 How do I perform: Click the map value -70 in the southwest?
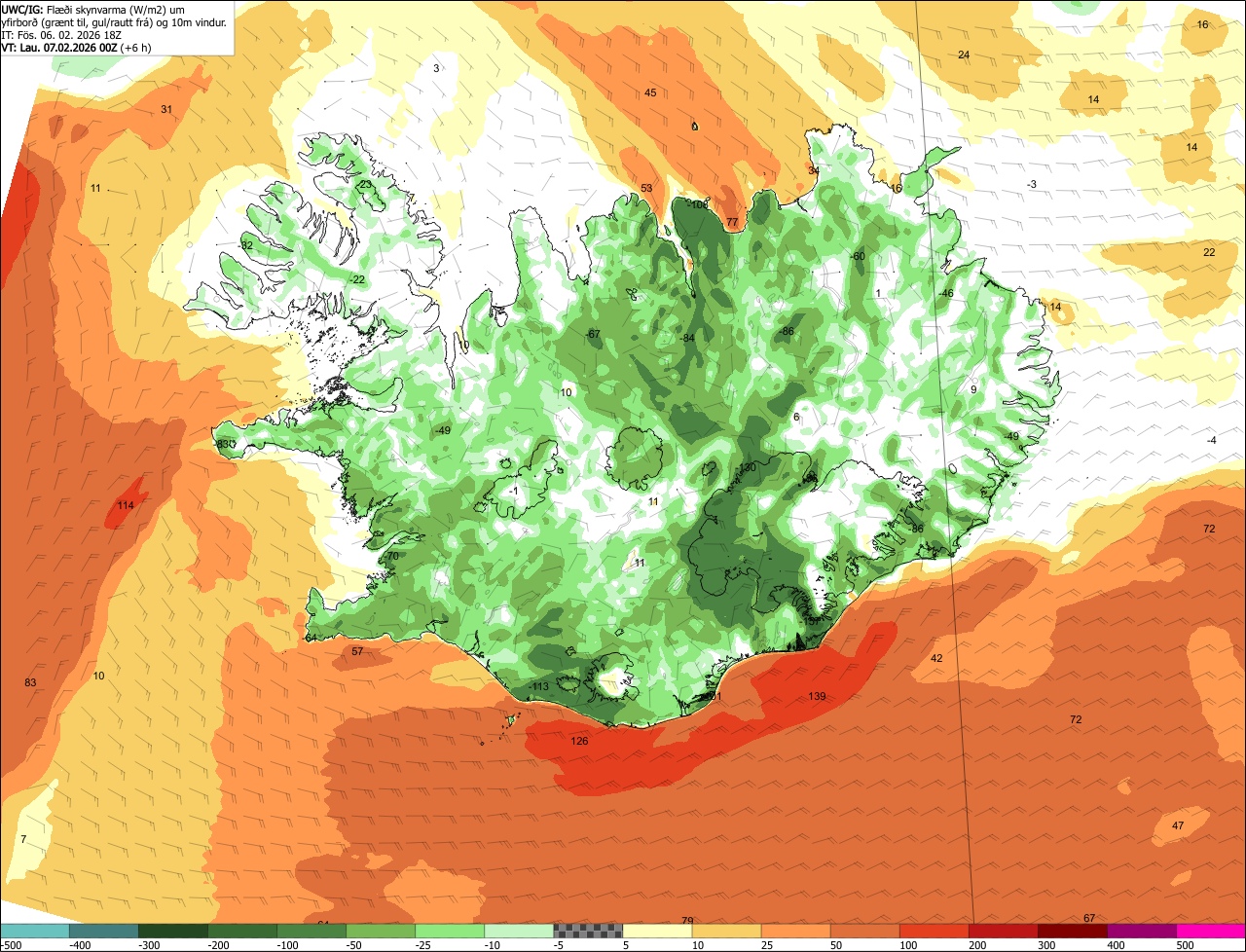[391, 556]
